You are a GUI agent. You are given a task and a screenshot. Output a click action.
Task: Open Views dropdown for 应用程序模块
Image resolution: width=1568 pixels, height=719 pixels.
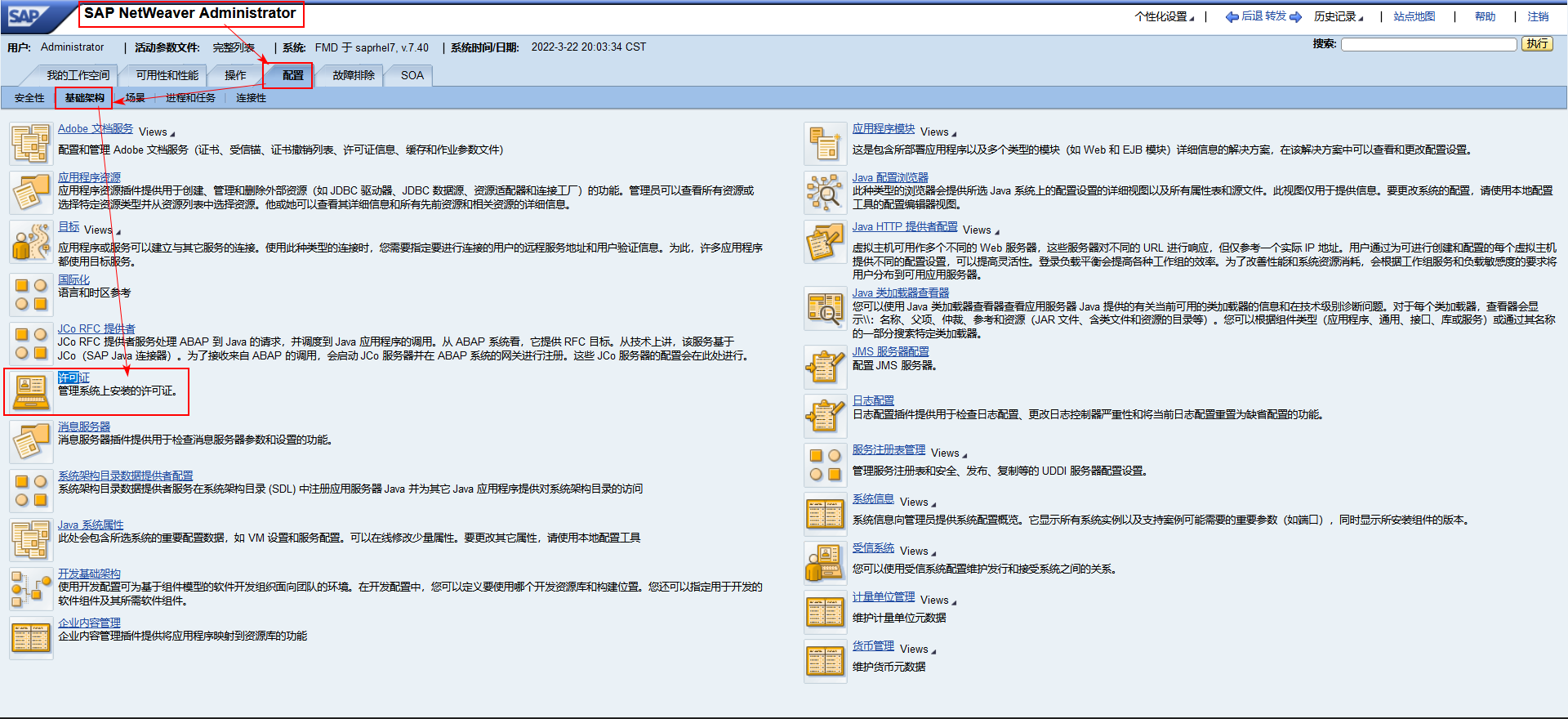pos(938,132)
